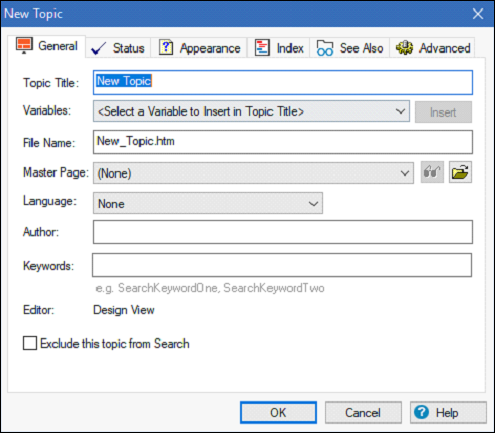Click into the Keywords input field

click(x=282, y=265)
